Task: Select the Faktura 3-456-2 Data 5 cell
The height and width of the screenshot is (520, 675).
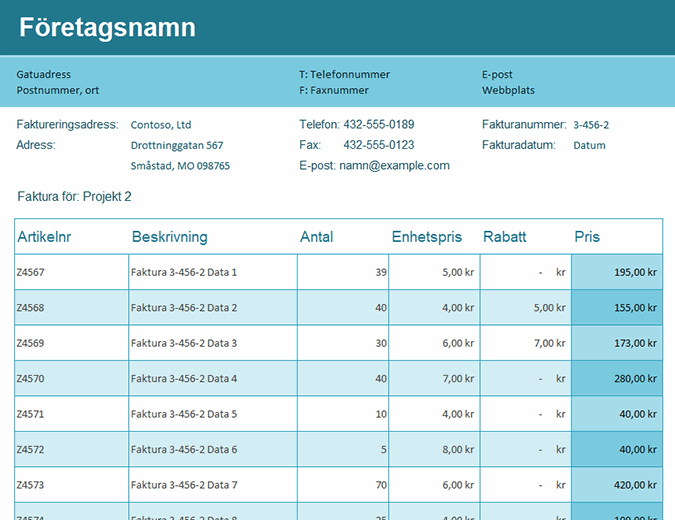Action: (184, 414)
